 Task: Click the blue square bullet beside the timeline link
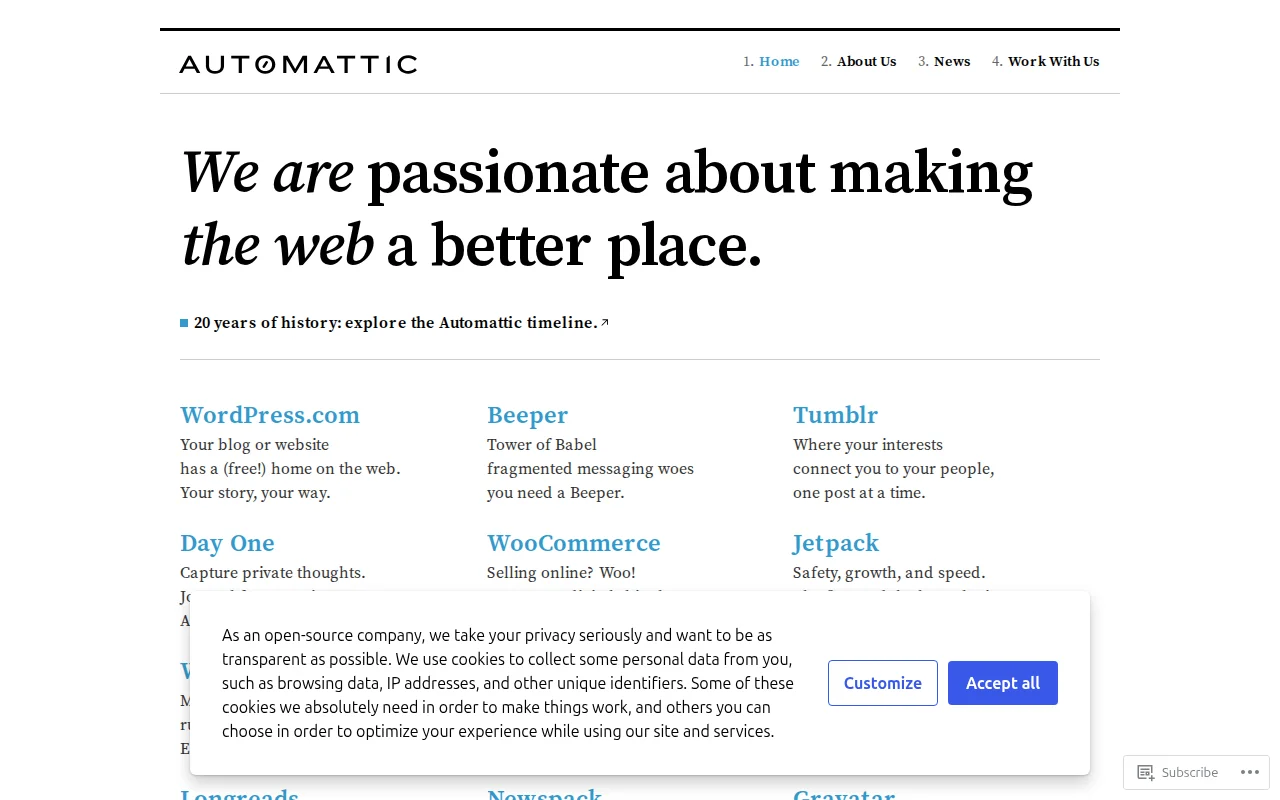click(x=183, y=323)
